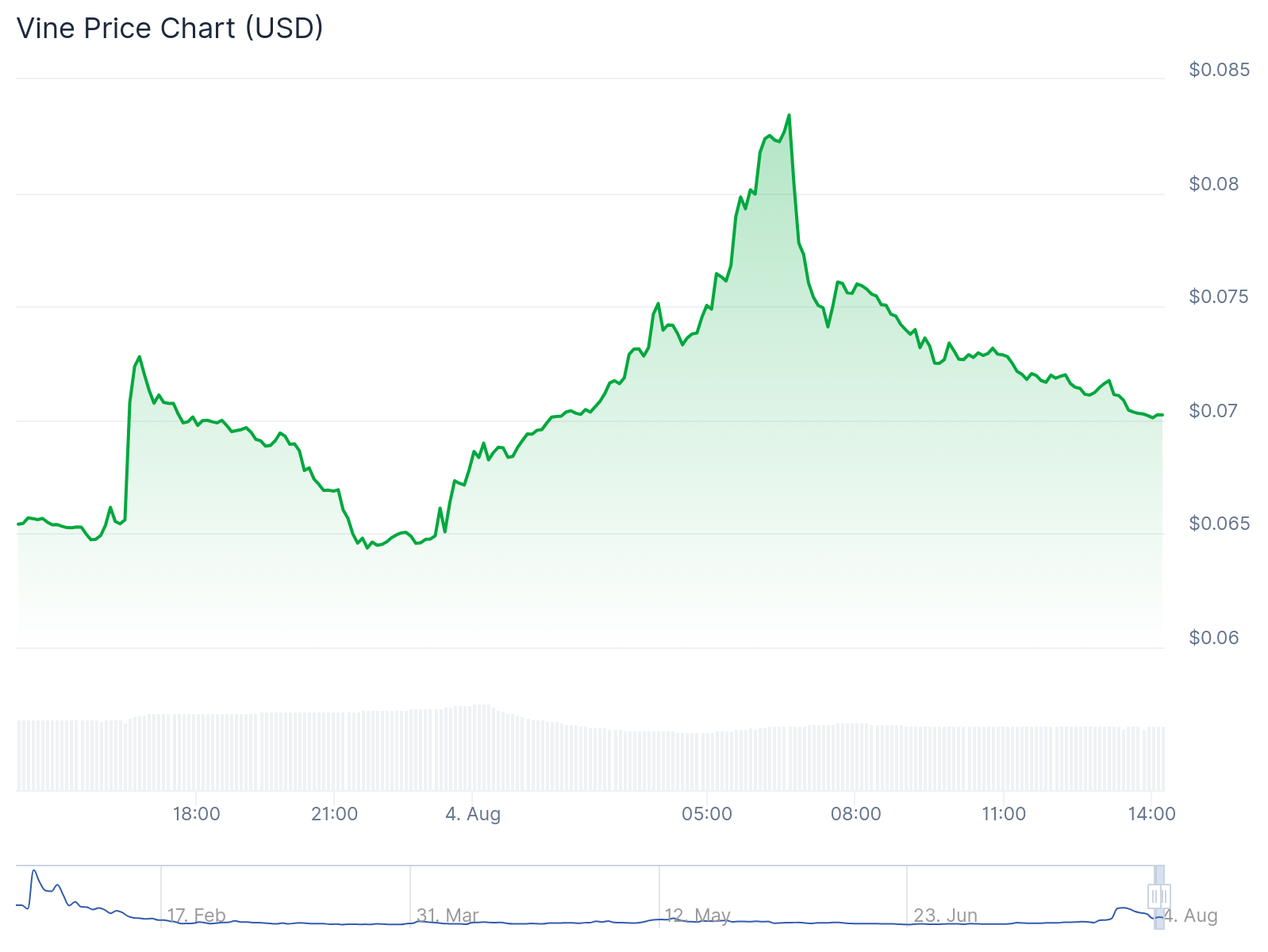Viewport: 1268px width, 952px height.
Task: Click the 14:00 time axis label
Action: coord(1151,814)
